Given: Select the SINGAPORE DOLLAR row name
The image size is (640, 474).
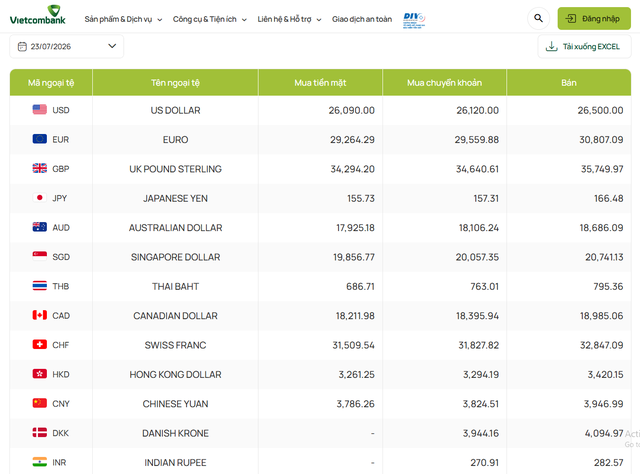Looking at the screenshot, I should click(x=176, y=257).
